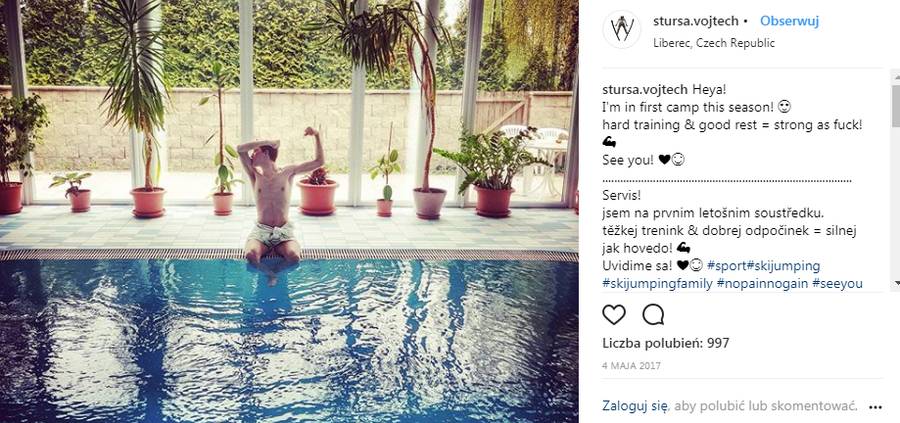The image size is (900, 423).
Task: Click the Liczba polubień: 997 likes count
Action: (x=666, y=343)
